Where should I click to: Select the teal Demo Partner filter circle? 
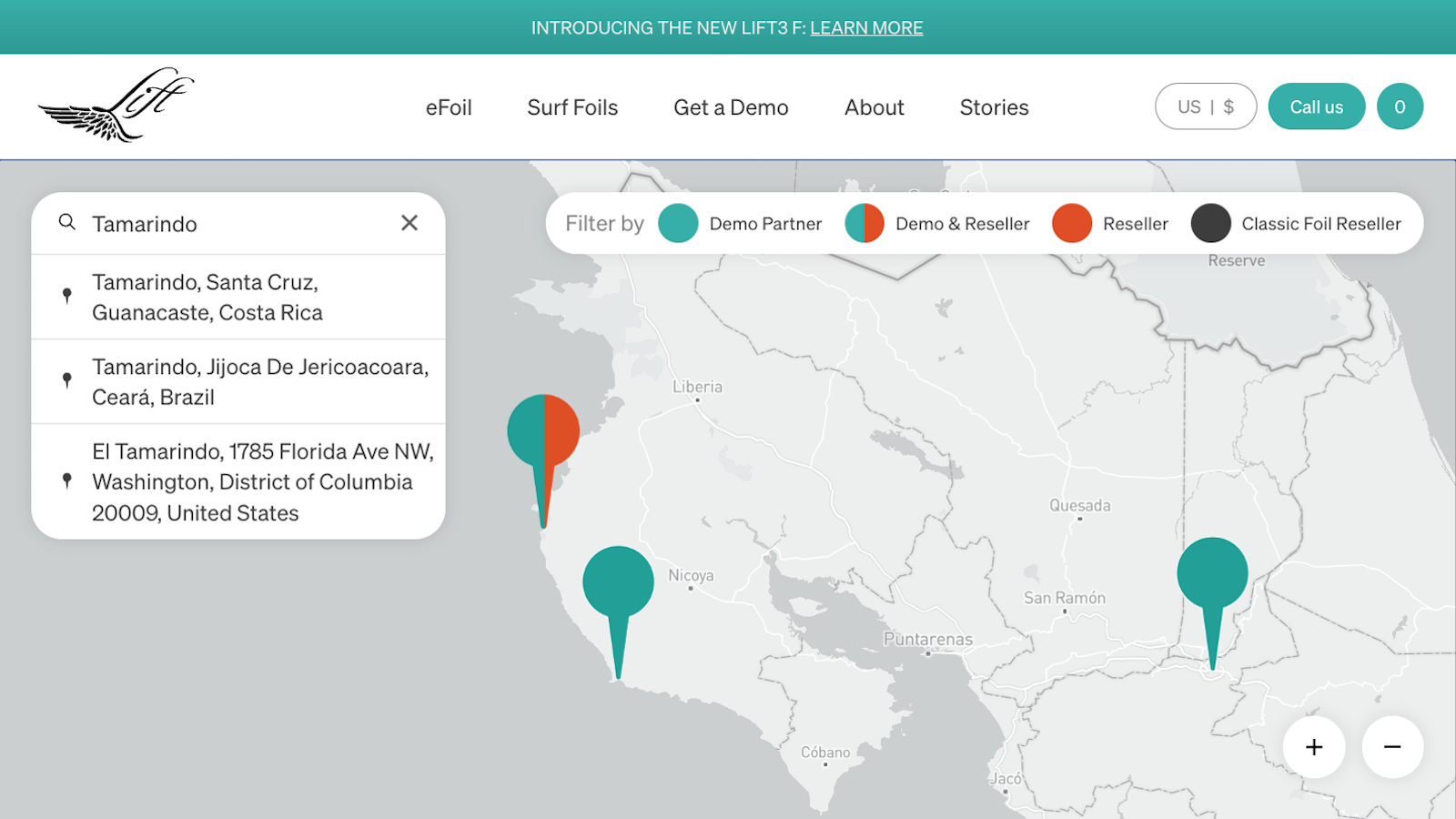[678, 223]
